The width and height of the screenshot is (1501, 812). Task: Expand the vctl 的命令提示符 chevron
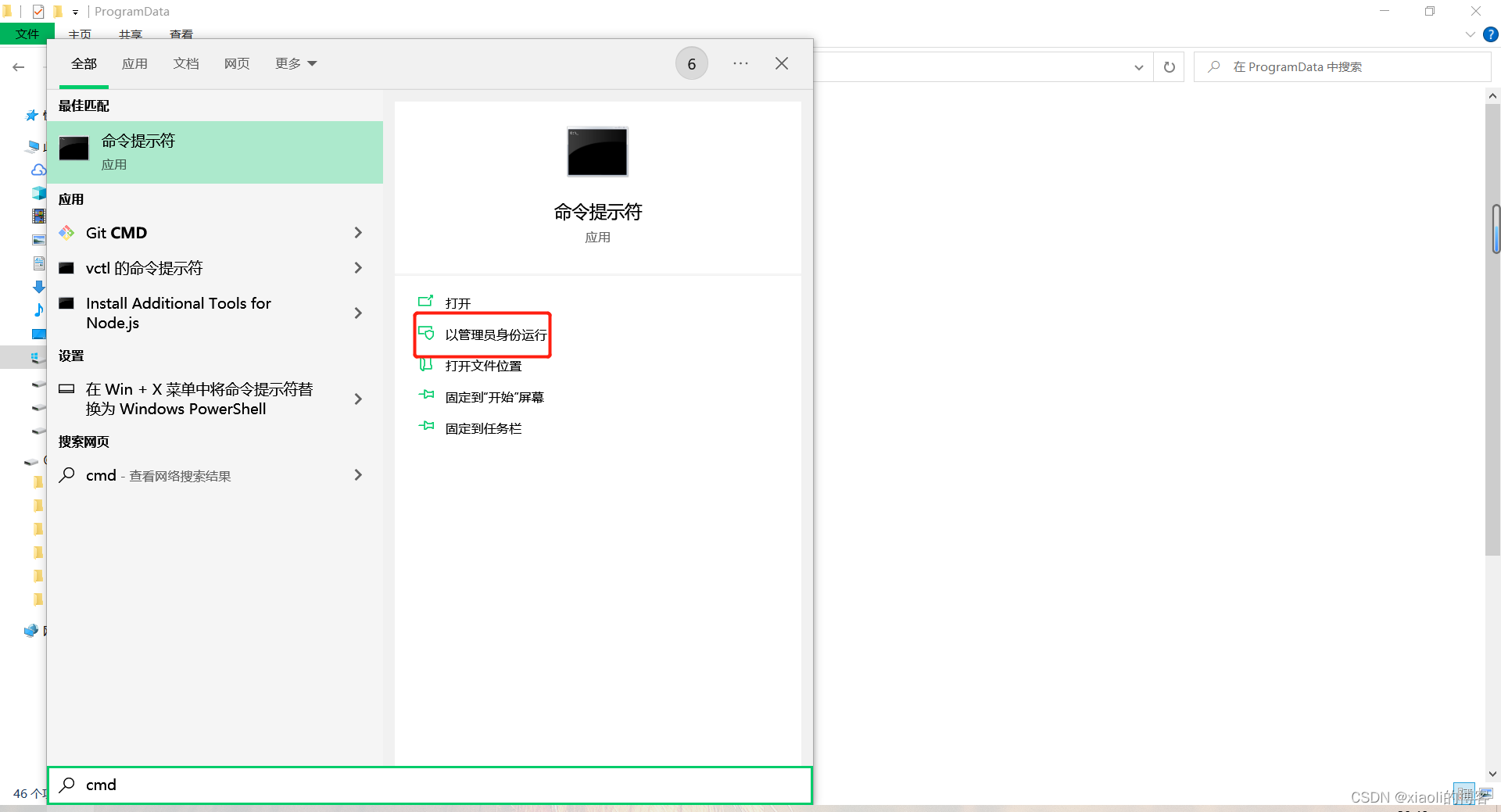click(x=358, y=268)
